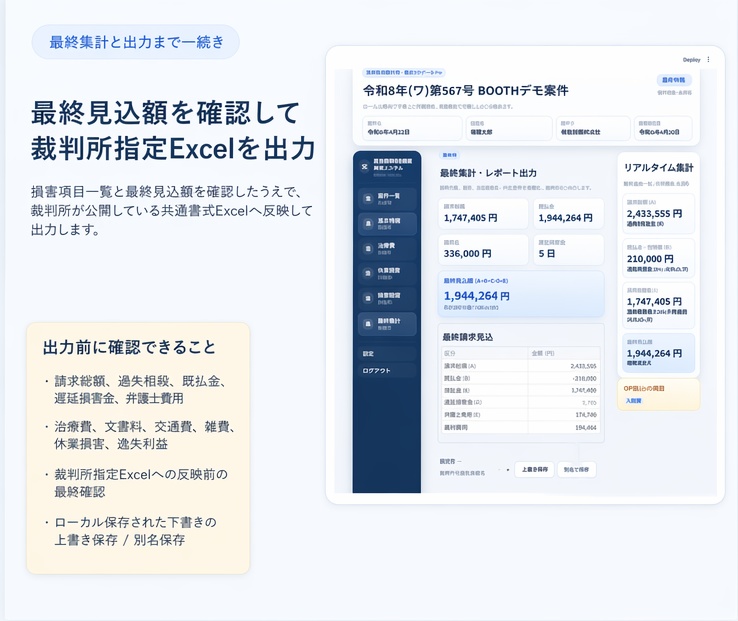738x621 pixels.
Task: Click the 1,747,405 円 card in the main summary
Action: pyautogui.click(x=483, y=214)
